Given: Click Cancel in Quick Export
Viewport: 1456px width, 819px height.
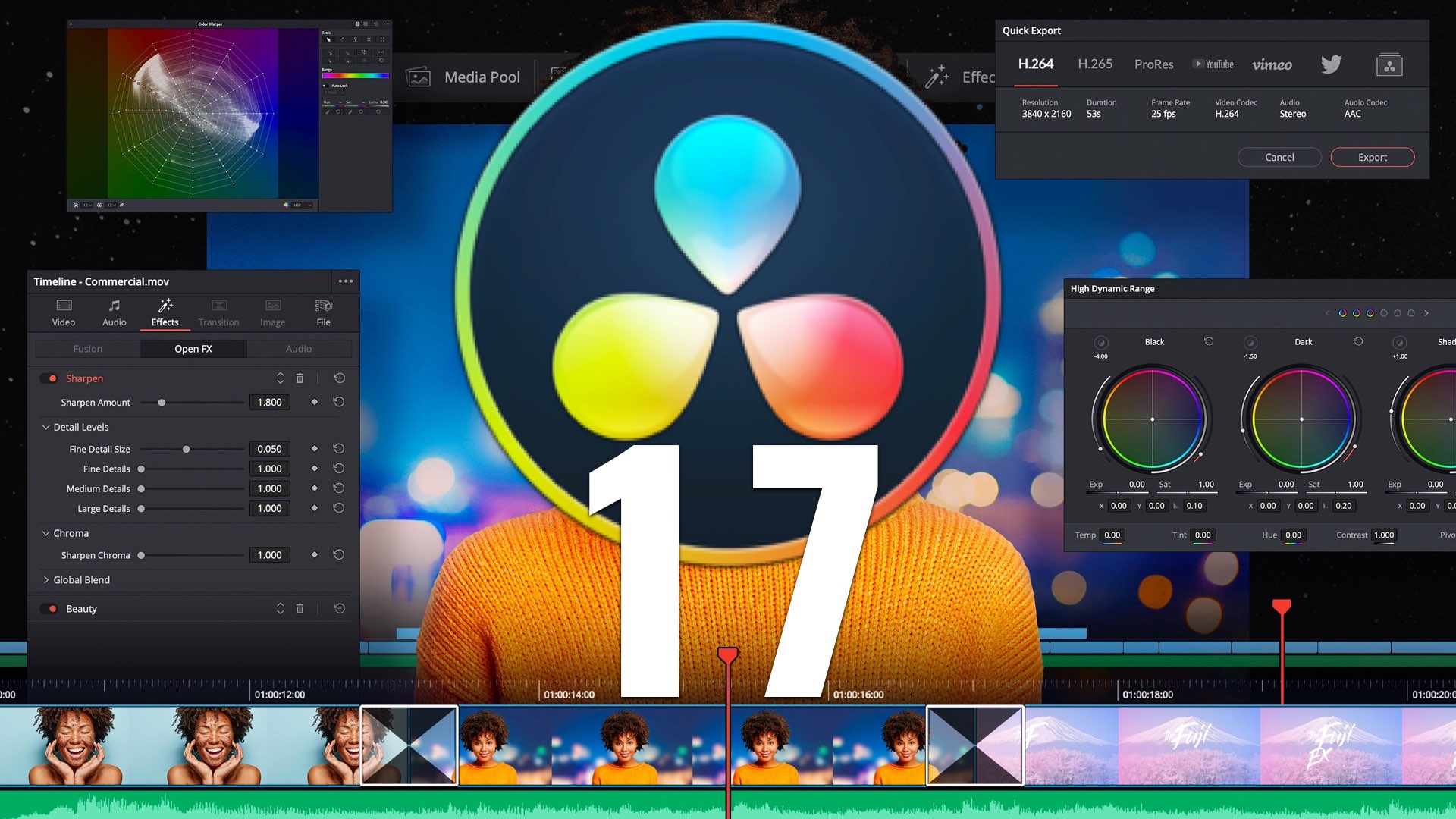Looking at the screenshot, I should point(1279,158).
